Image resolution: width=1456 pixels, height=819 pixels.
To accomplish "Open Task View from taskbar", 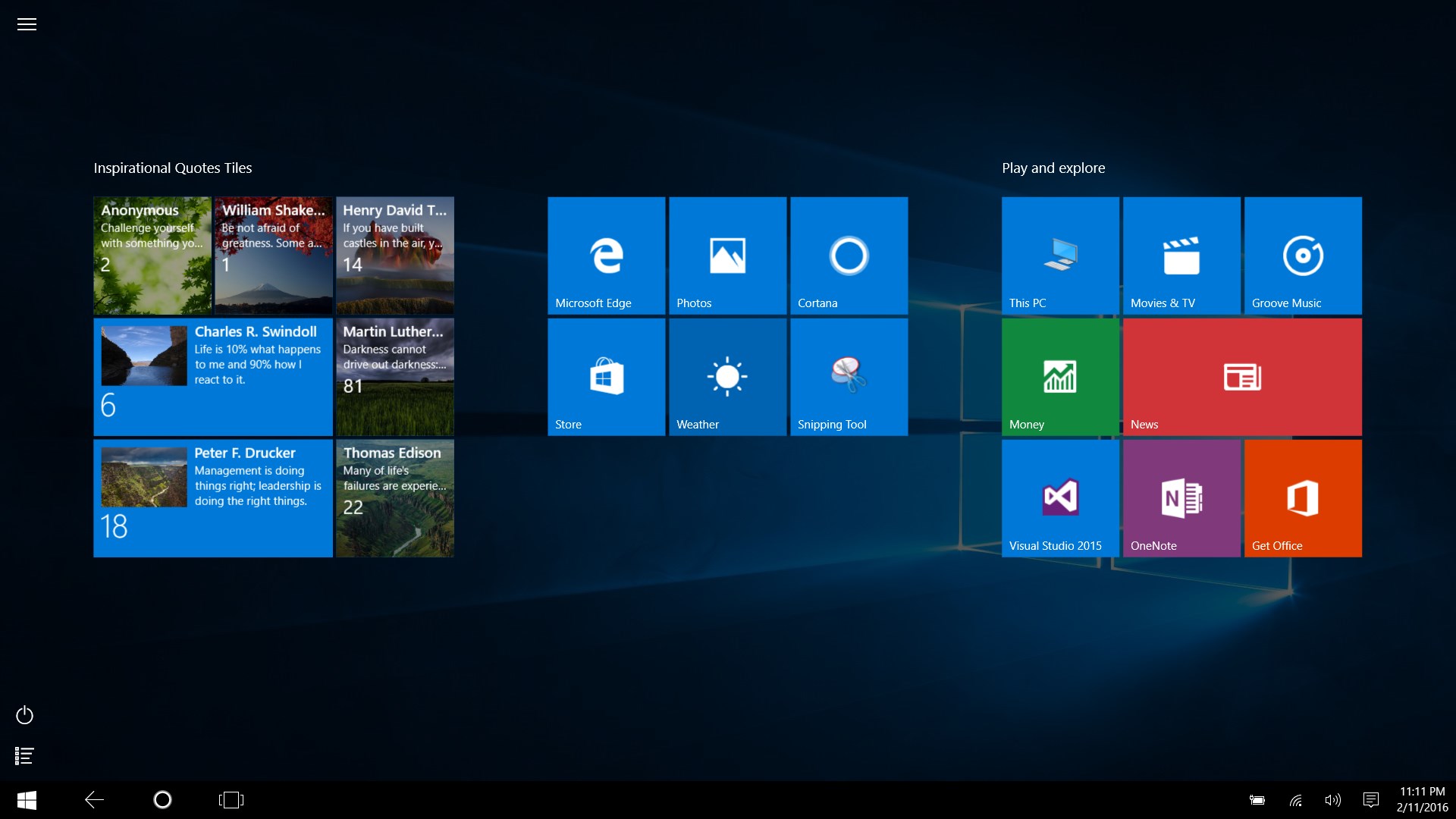I will (231, 799).
